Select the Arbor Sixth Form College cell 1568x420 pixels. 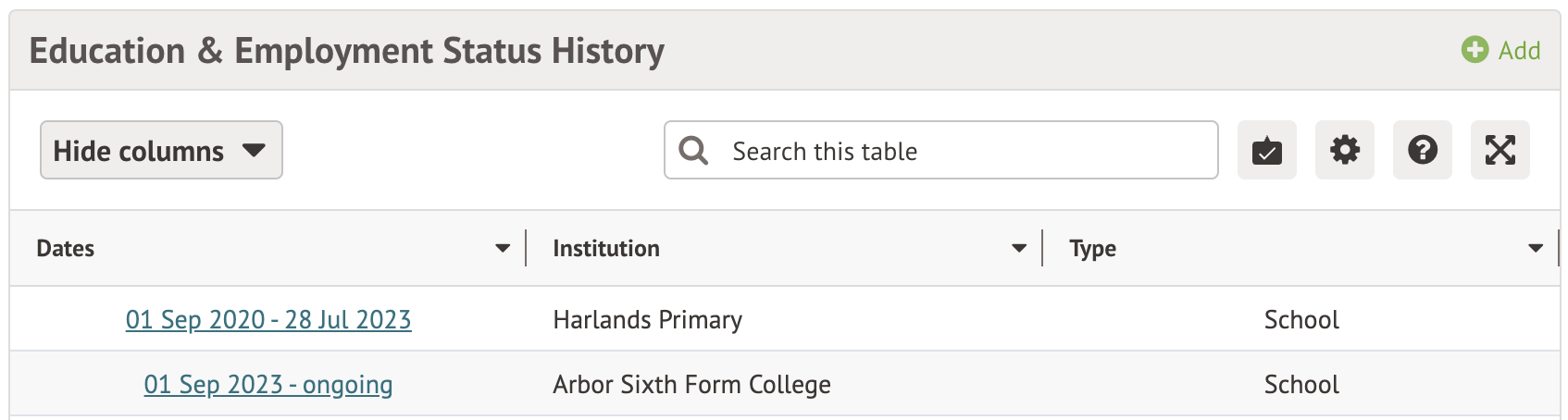(691, 384)
